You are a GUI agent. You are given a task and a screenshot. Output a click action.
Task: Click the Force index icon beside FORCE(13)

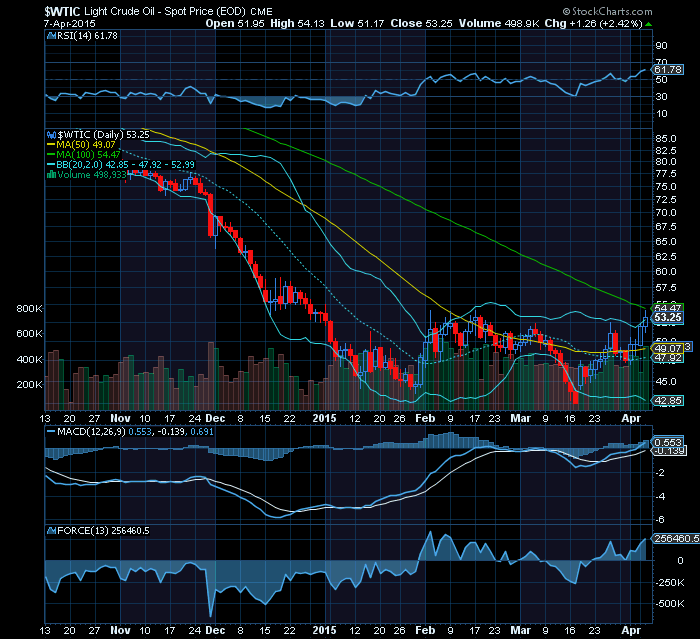click(x=51, y=530)
